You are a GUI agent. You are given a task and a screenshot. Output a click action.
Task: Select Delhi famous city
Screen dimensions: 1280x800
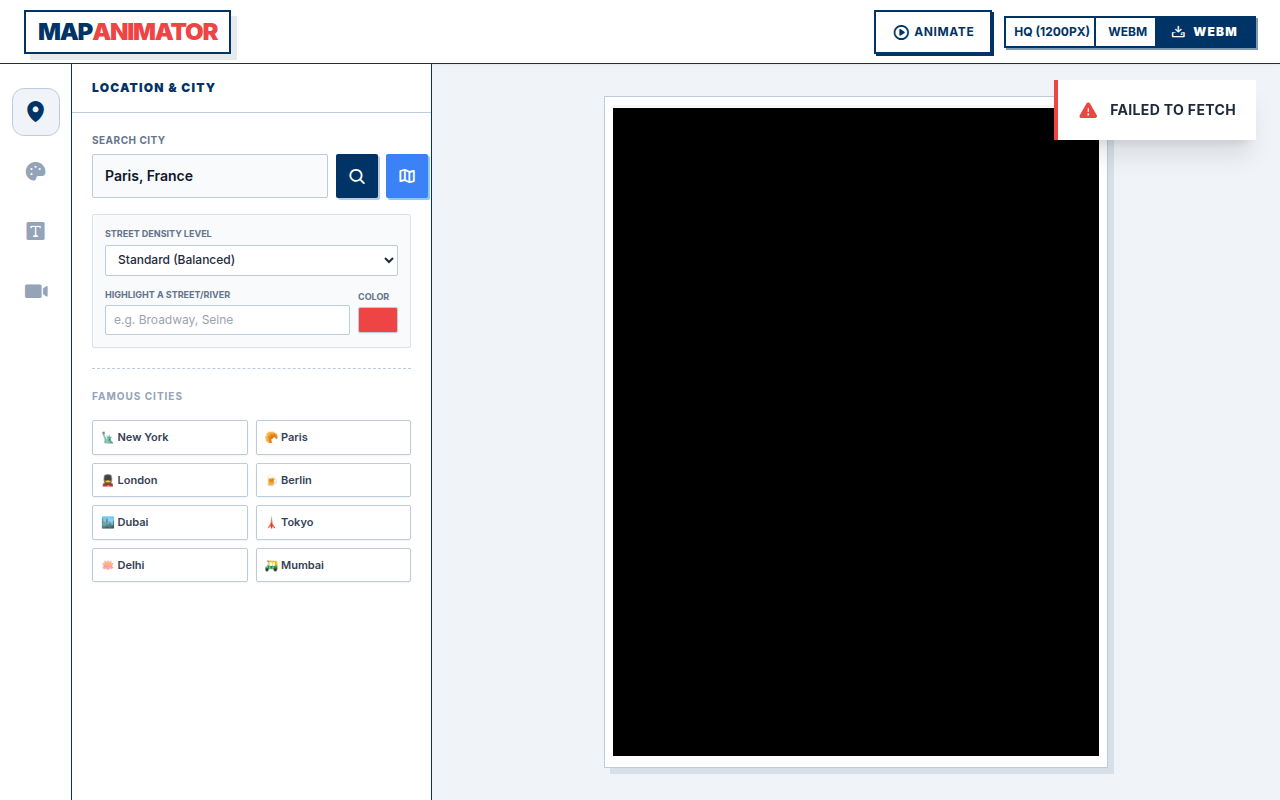point(170,565)
